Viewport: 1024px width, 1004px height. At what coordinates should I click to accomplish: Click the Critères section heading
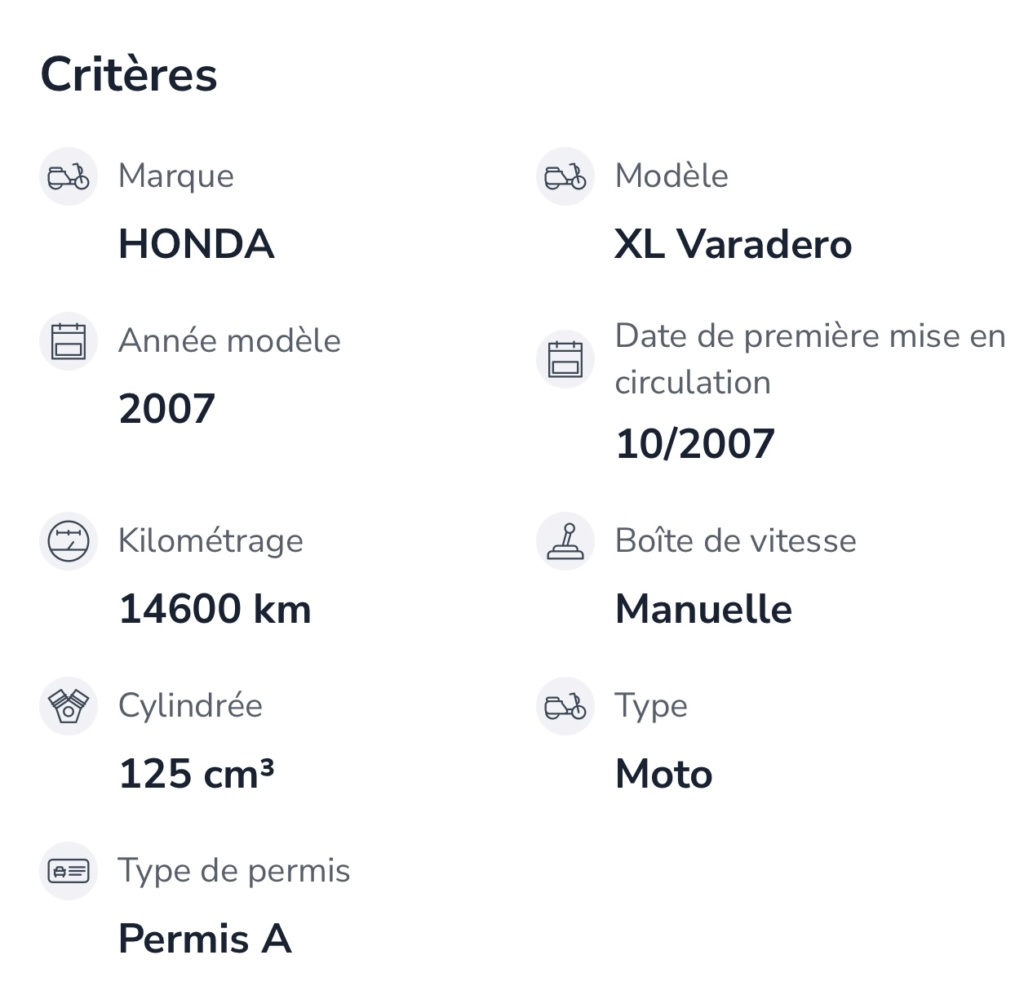click(x=129, y=74)
